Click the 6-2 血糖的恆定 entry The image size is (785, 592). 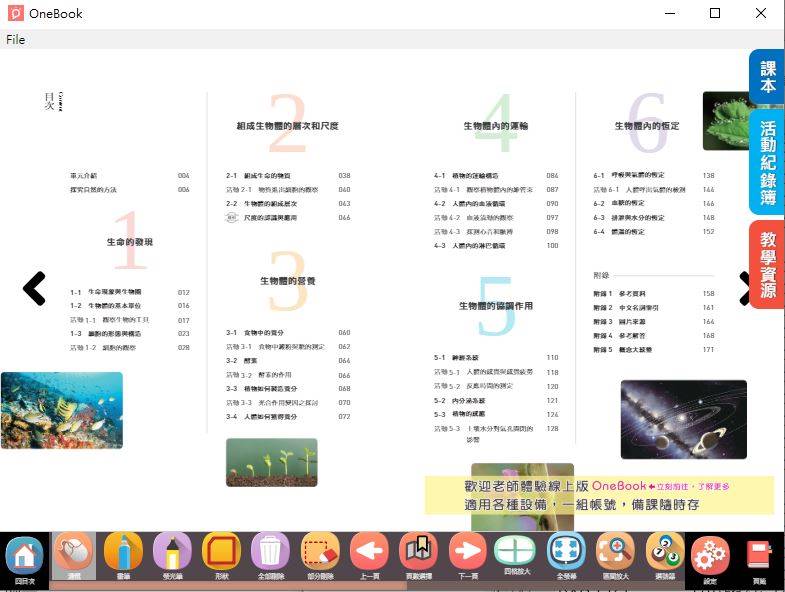654,203
